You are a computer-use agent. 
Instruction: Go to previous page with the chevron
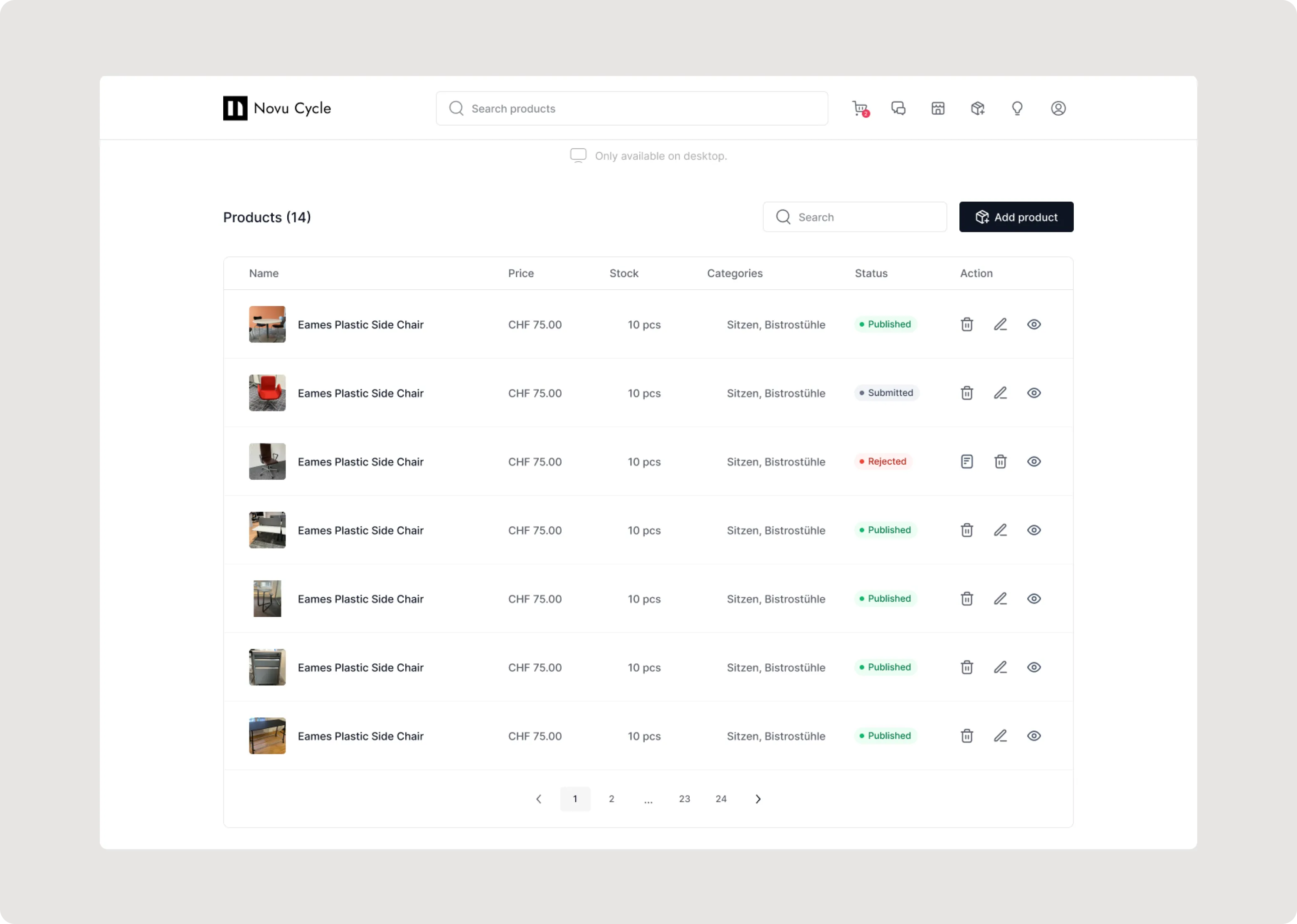(x=539, y=799)
